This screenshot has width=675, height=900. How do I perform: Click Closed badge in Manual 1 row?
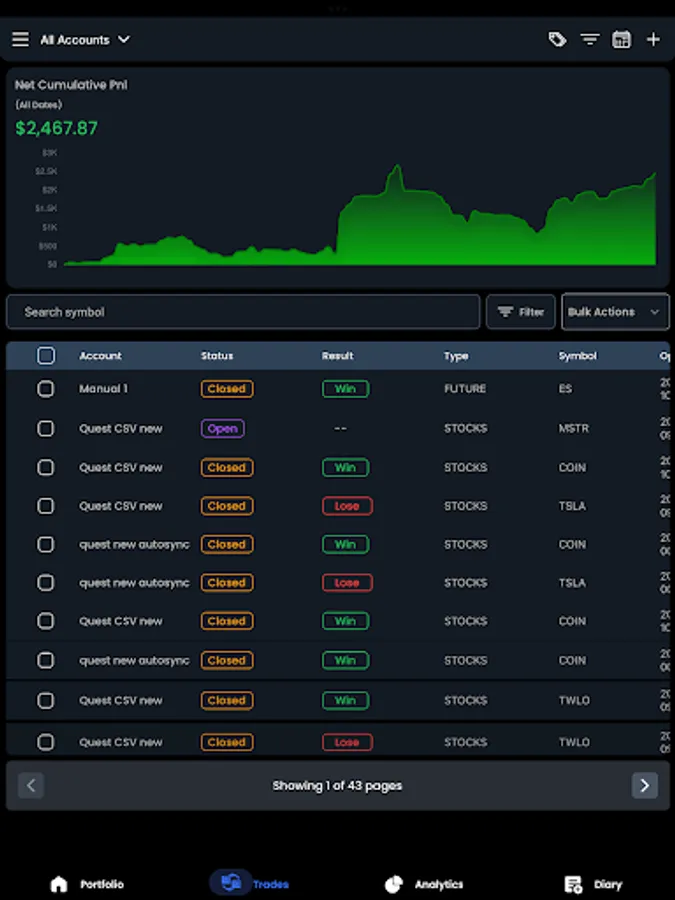[227, 389]
